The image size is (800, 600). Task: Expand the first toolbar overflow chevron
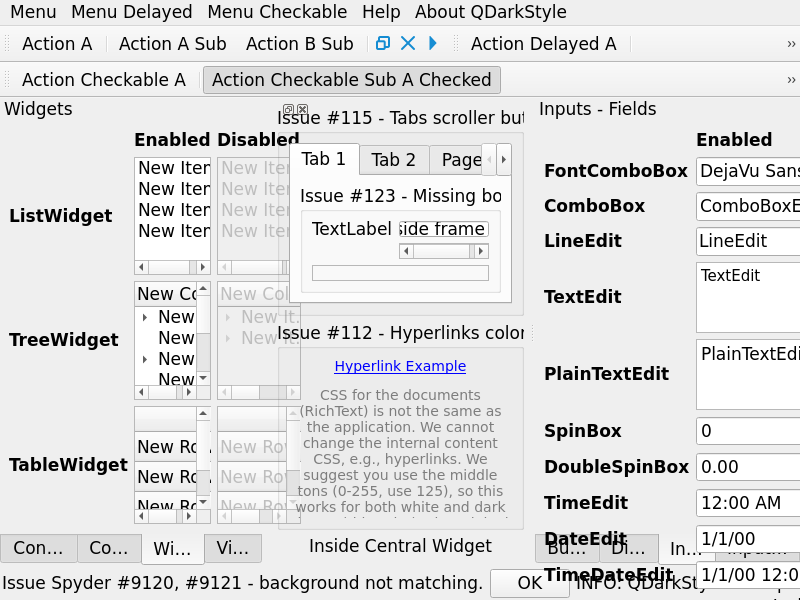[x=791, y=43]
